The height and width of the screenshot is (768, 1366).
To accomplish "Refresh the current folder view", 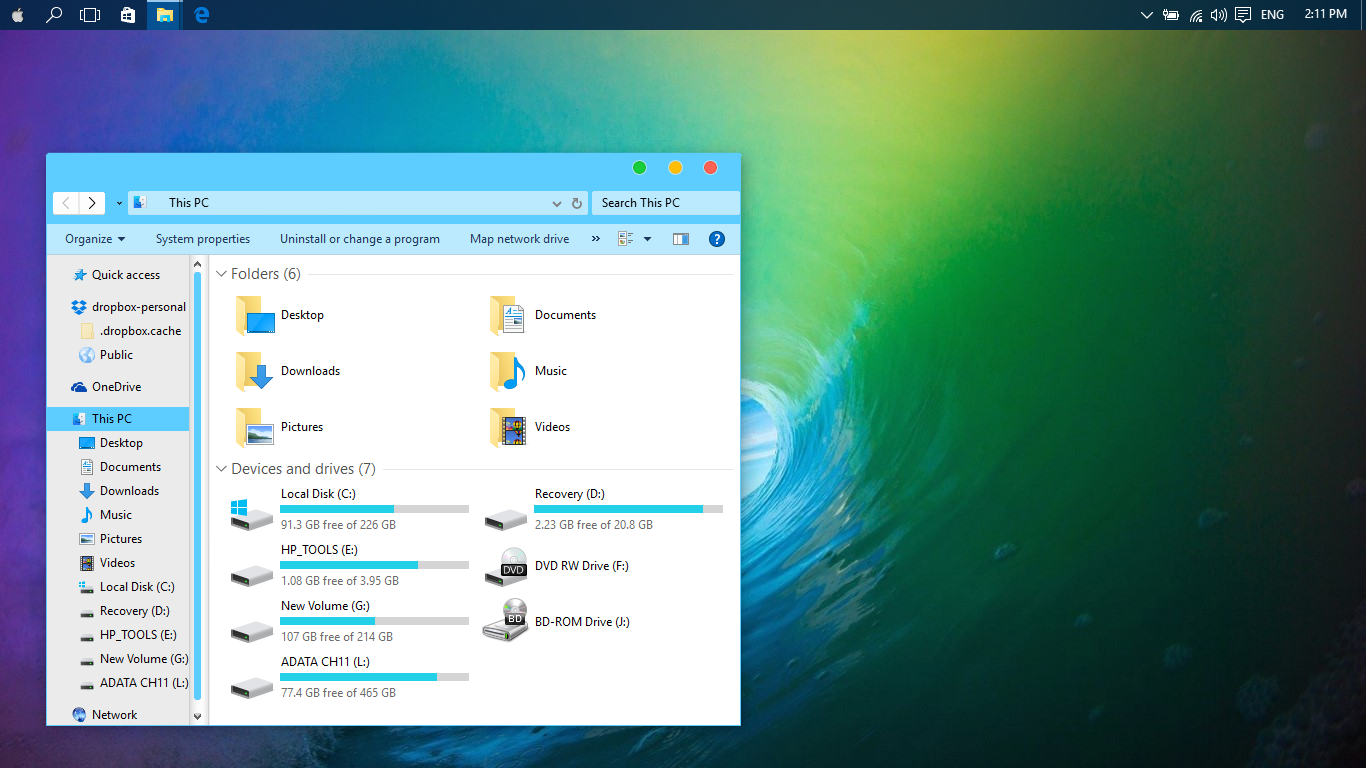I will (x=577, y=202).
